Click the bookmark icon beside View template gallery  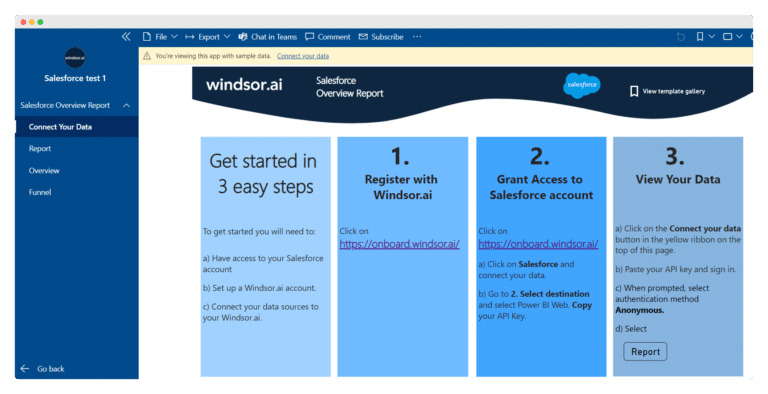634,91
